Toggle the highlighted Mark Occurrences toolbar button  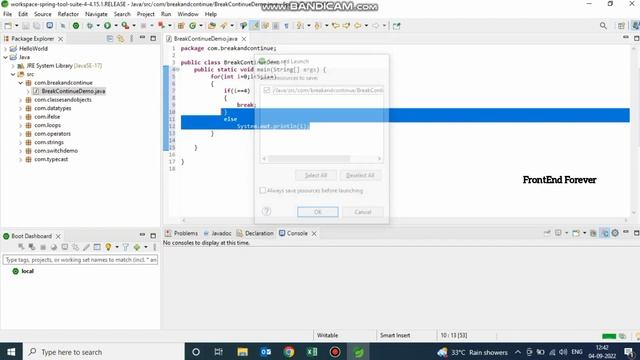click(x=255, y=26)
